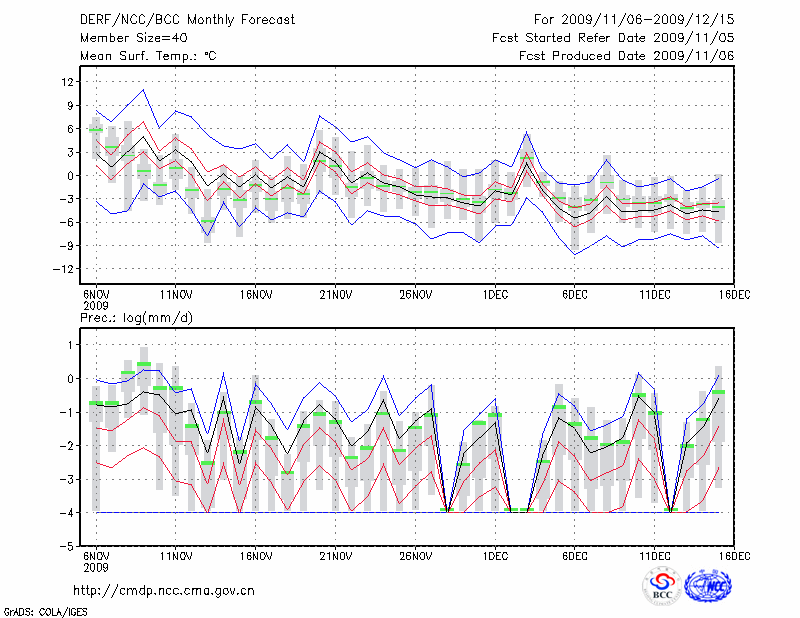Click the Fcst Produced Date line
This screenshot has height=618, width=800.
pyautogui.click(x=626, y=56)
